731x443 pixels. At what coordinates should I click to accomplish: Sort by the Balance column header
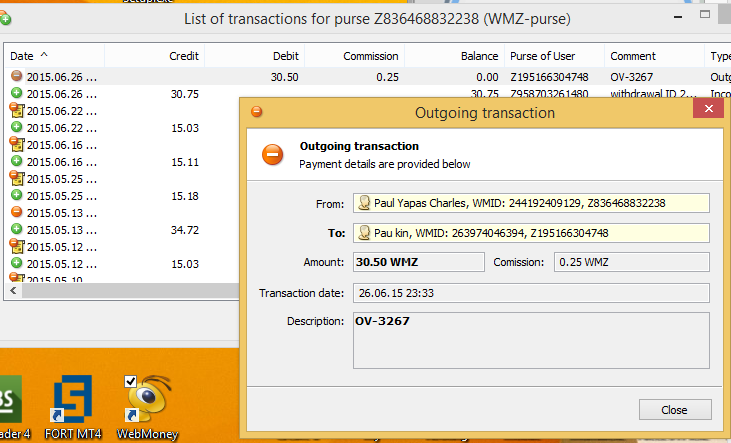click(x=455, y=56)
